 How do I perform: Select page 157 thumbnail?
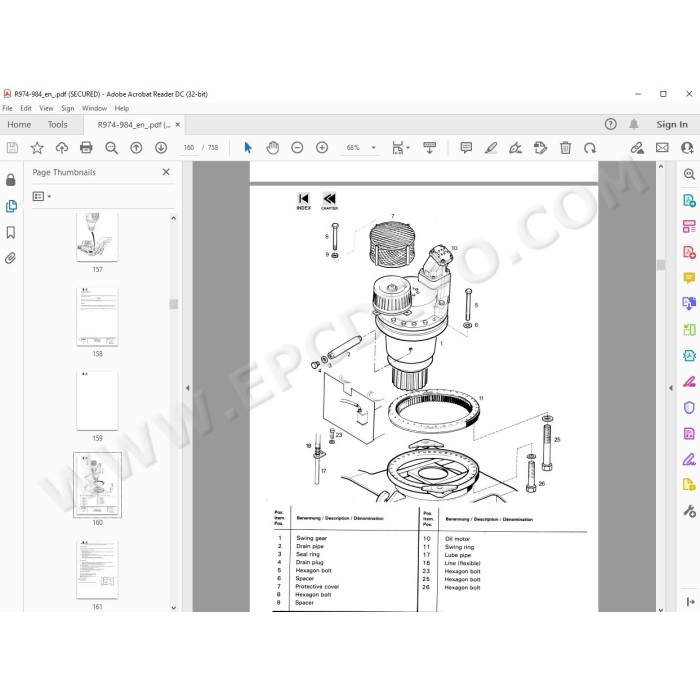click(97, 237)
